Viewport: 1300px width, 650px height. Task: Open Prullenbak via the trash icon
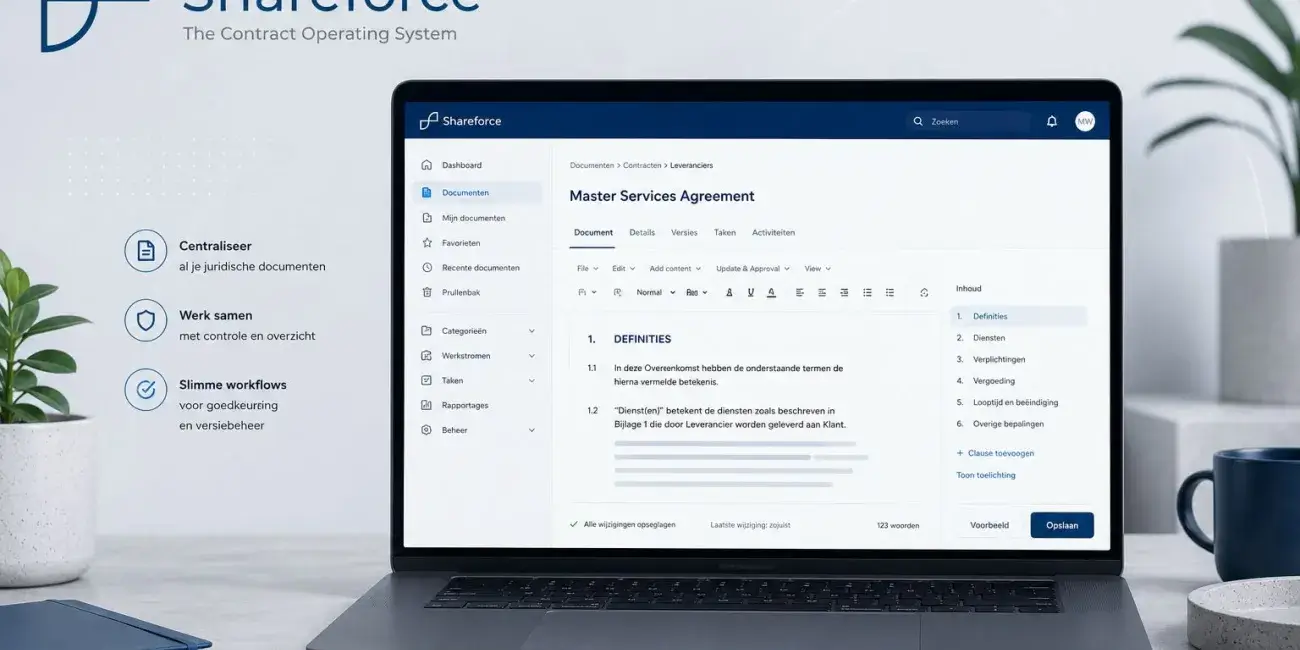[427, 293]
